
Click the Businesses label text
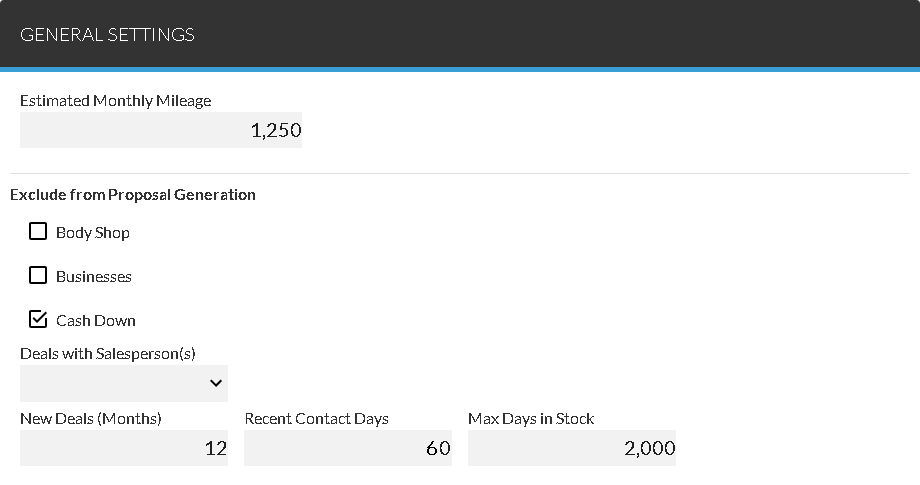(94, 277)
